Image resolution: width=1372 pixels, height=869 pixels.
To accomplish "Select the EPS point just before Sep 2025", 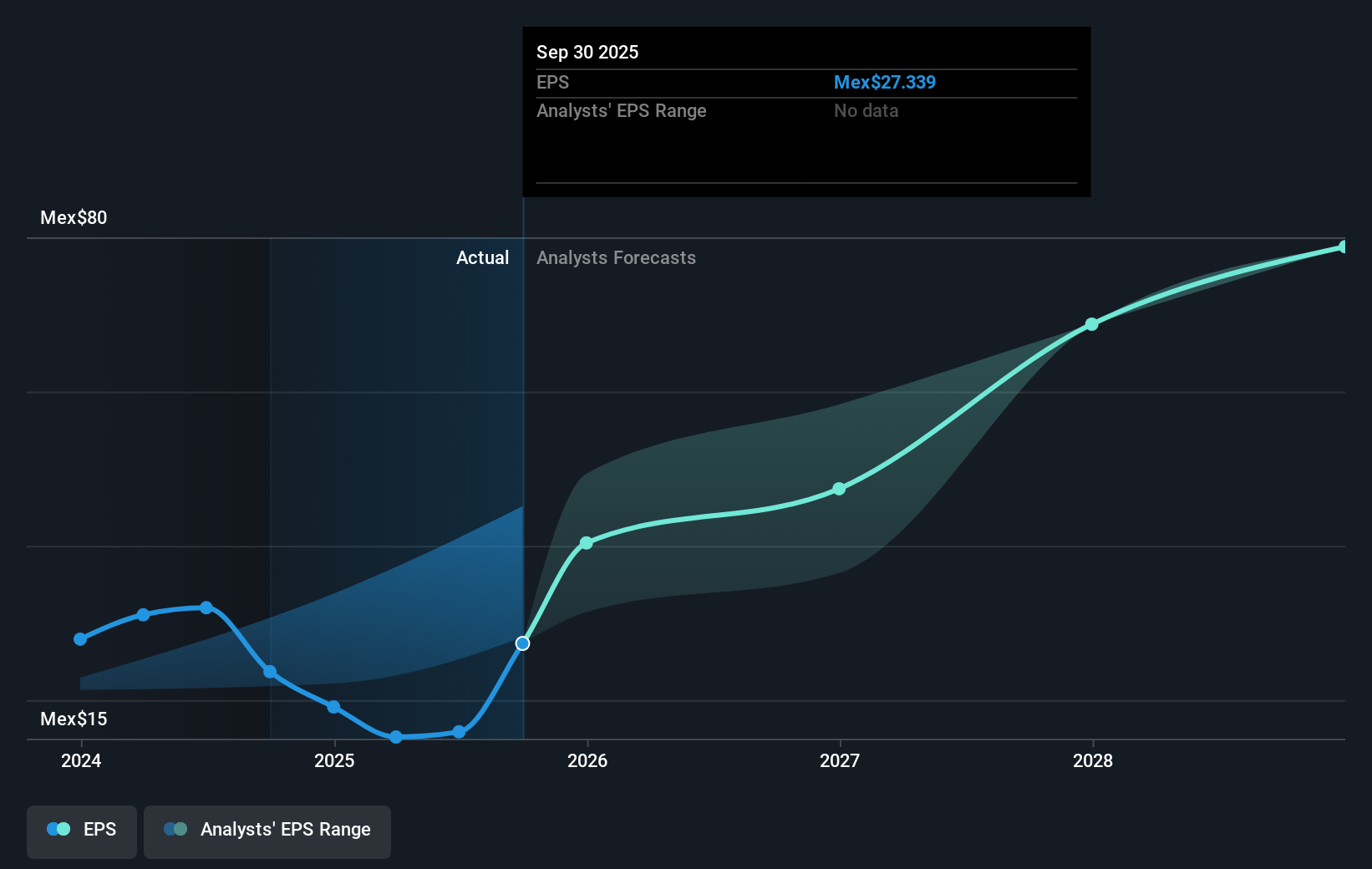I will click(459, 732).
